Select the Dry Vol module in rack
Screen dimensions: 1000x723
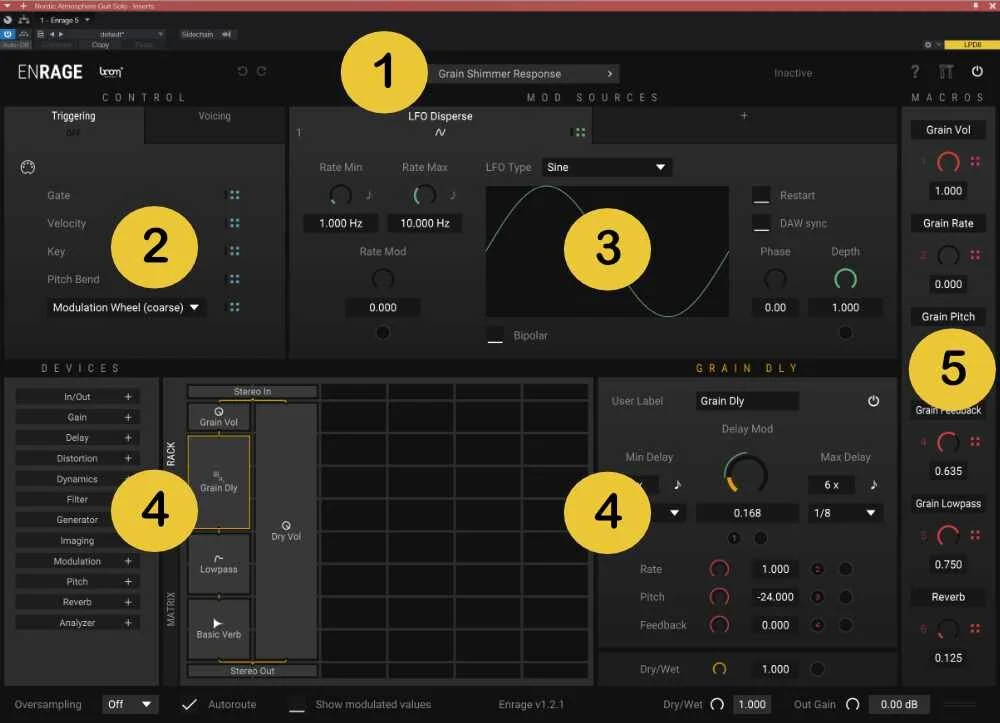[286, 531]
